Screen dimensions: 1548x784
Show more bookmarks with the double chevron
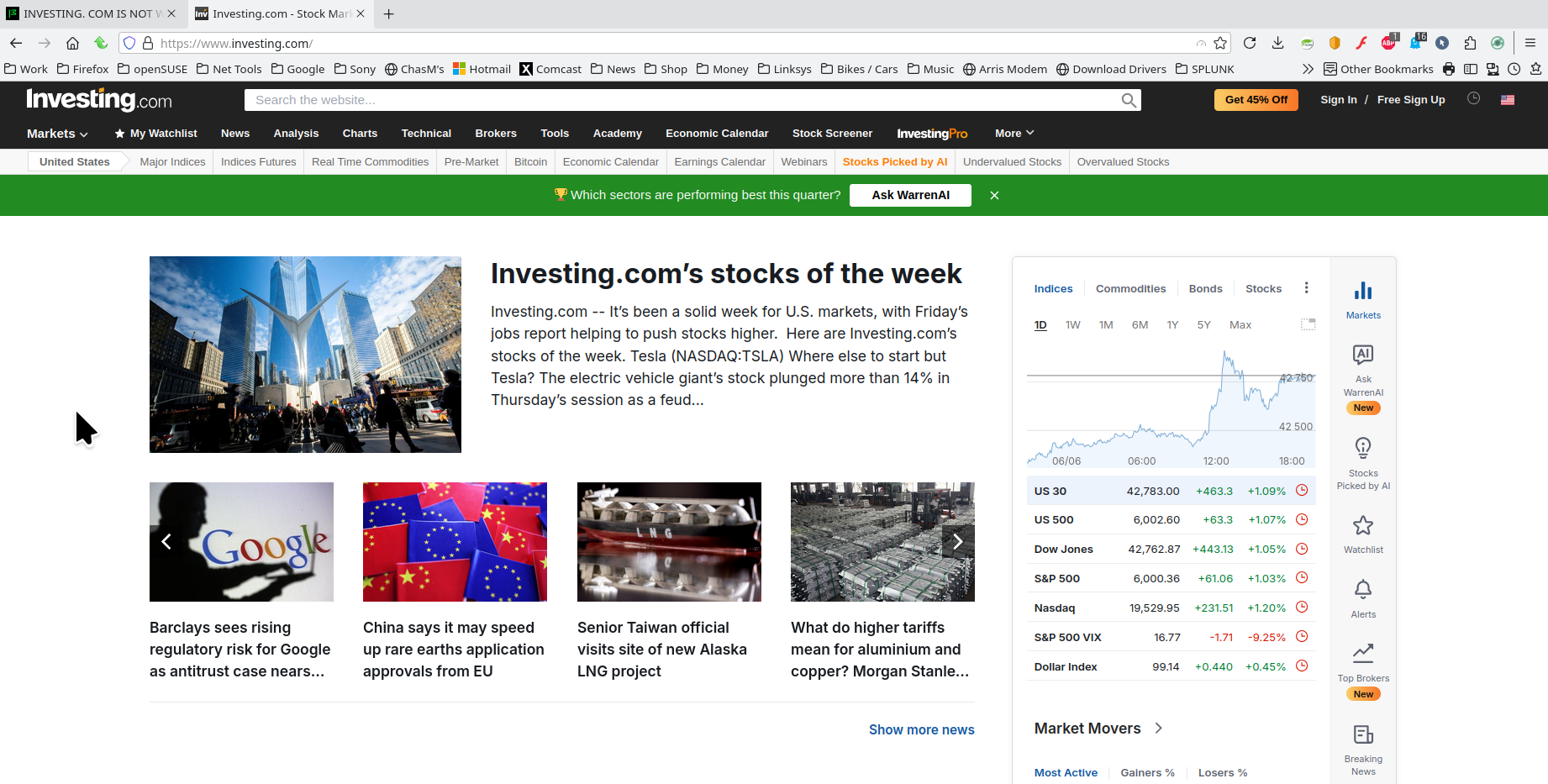[1308, 69]
